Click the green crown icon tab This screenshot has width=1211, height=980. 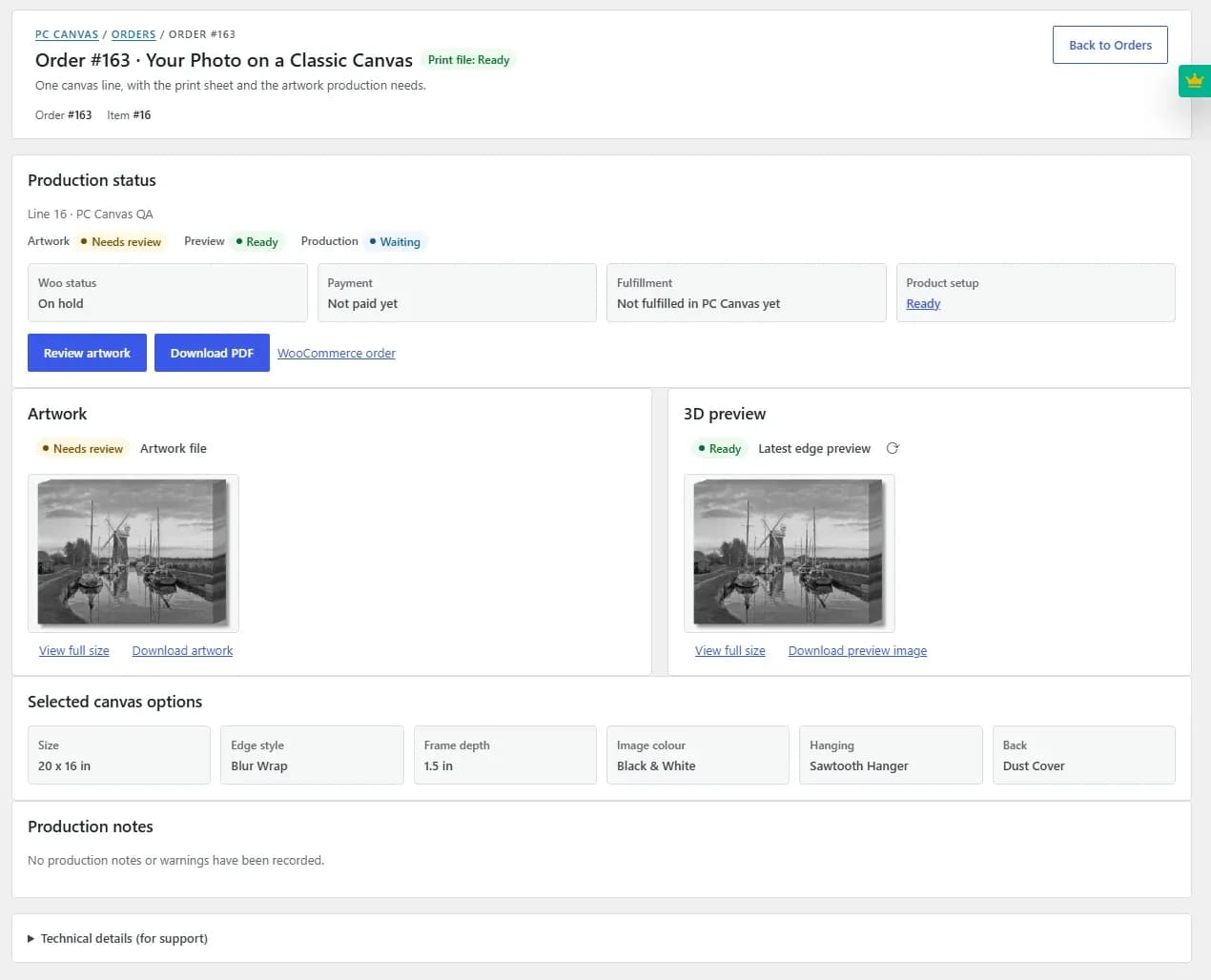(x=1195, y=81)
